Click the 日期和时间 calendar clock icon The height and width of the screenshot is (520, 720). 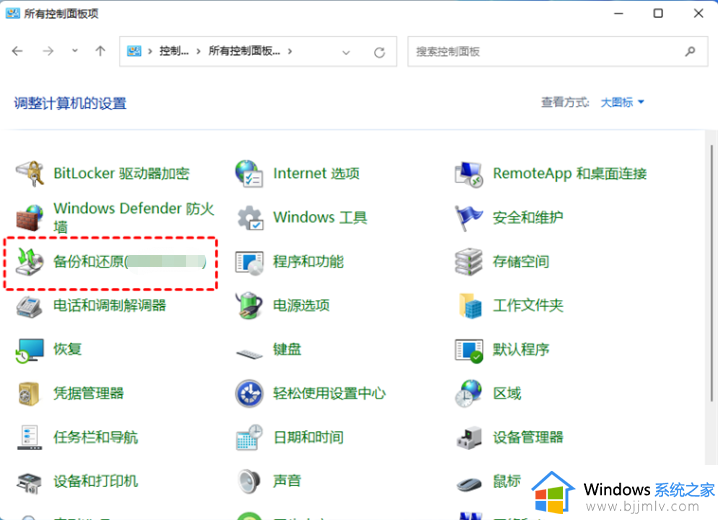(x=249, y=437)
